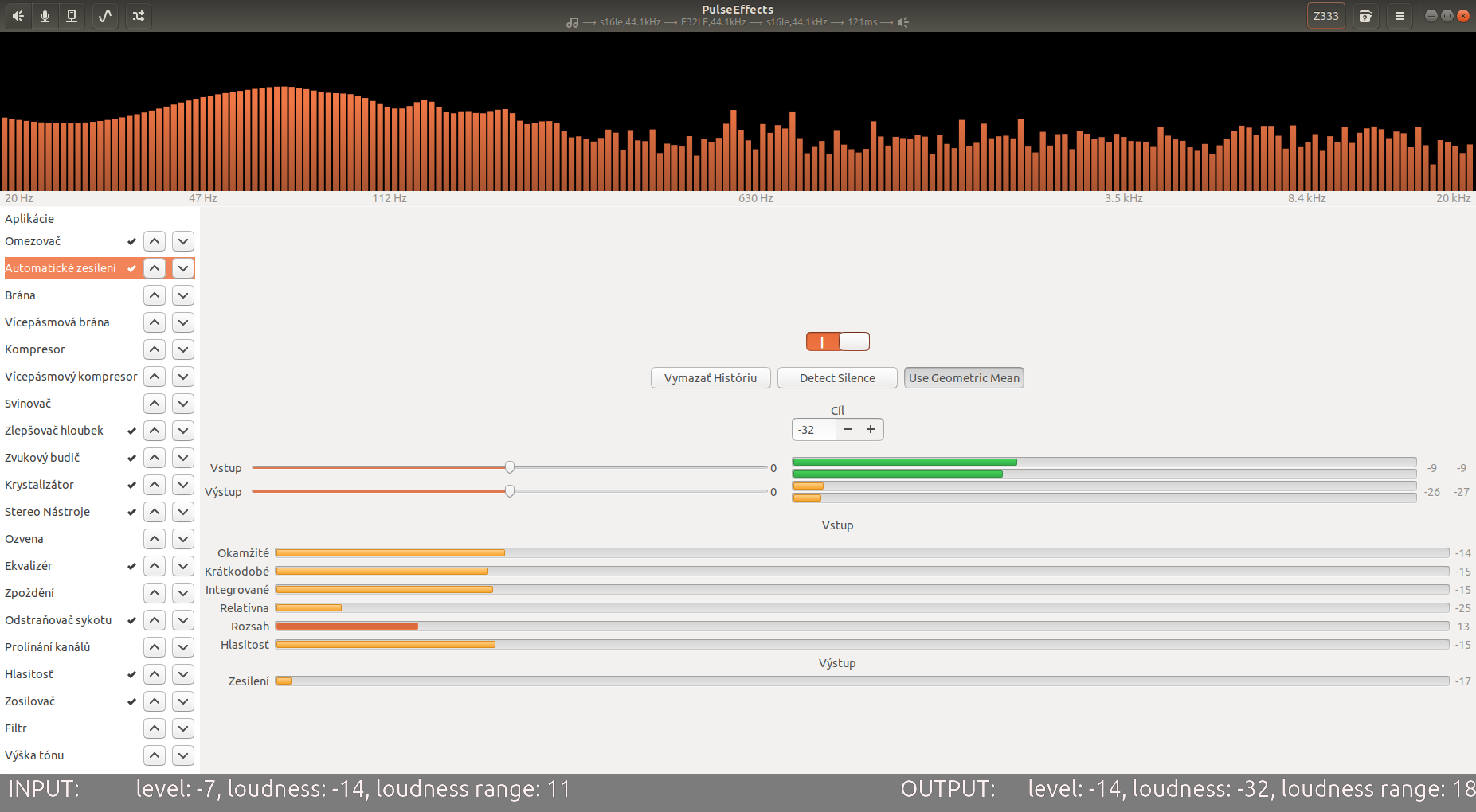Decrease Cíl target value with minus

848,430
